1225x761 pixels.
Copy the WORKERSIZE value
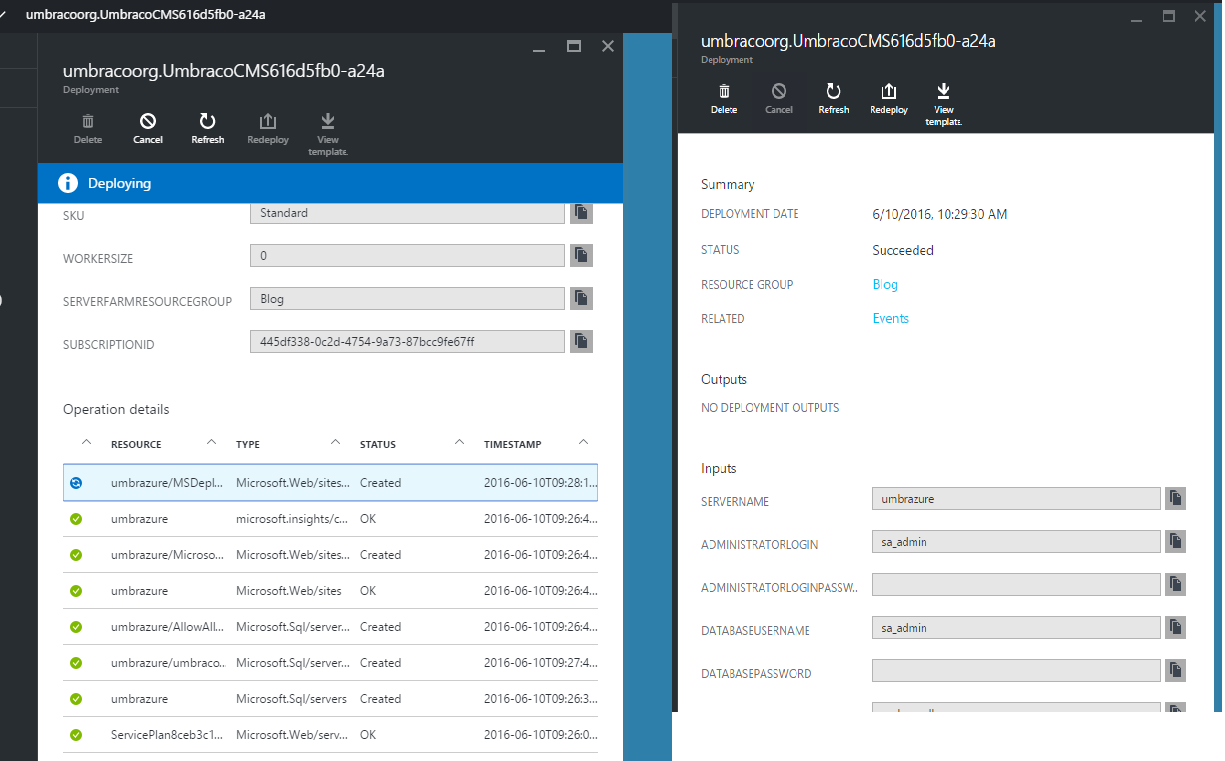(x=582, y=256)
